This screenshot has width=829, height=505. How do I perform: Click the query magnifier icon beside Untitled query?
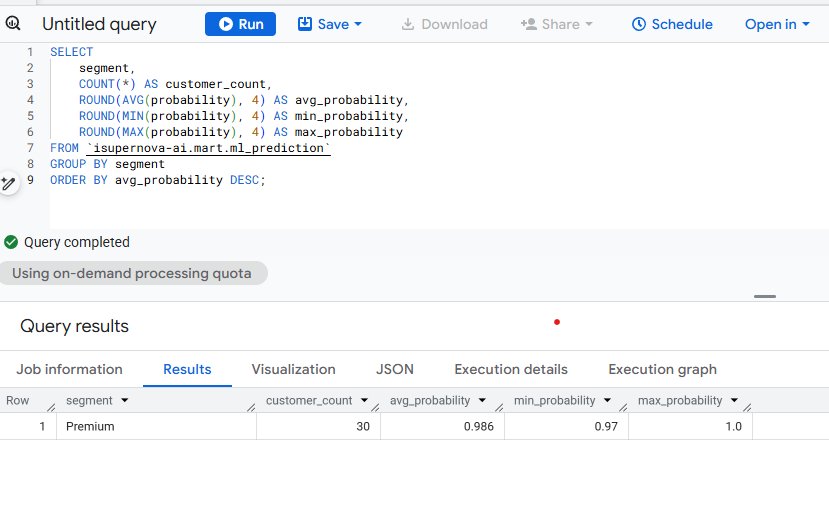click(13, 23)
